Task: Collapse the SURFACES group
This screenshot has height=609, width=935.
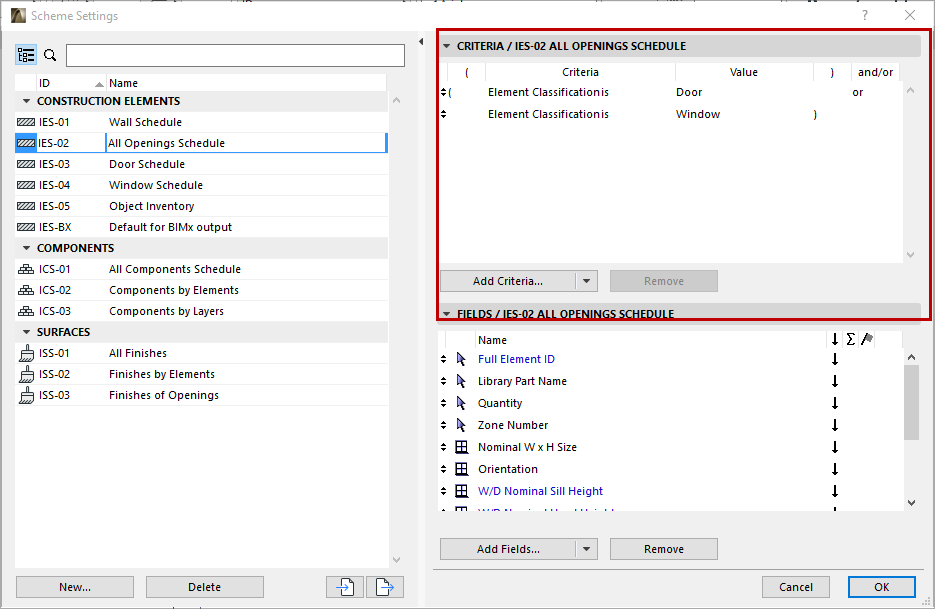Action: pos(26,332)
